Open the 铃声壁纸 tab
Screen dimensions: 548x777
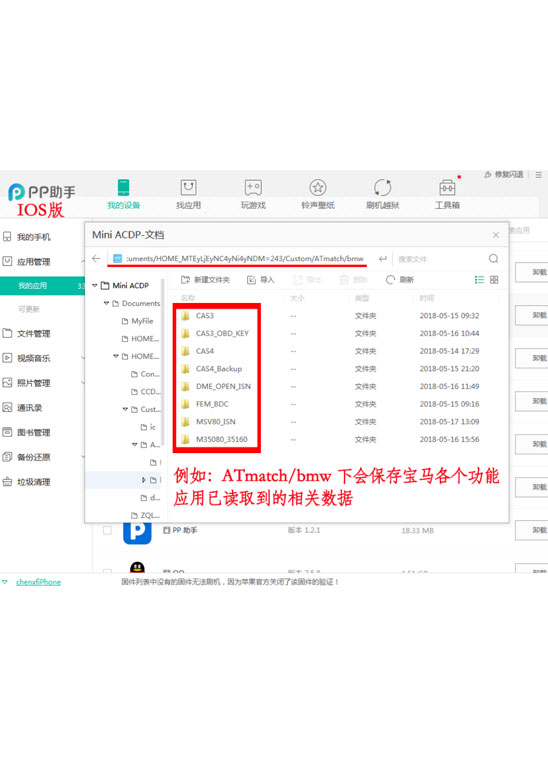click(318, 194)
